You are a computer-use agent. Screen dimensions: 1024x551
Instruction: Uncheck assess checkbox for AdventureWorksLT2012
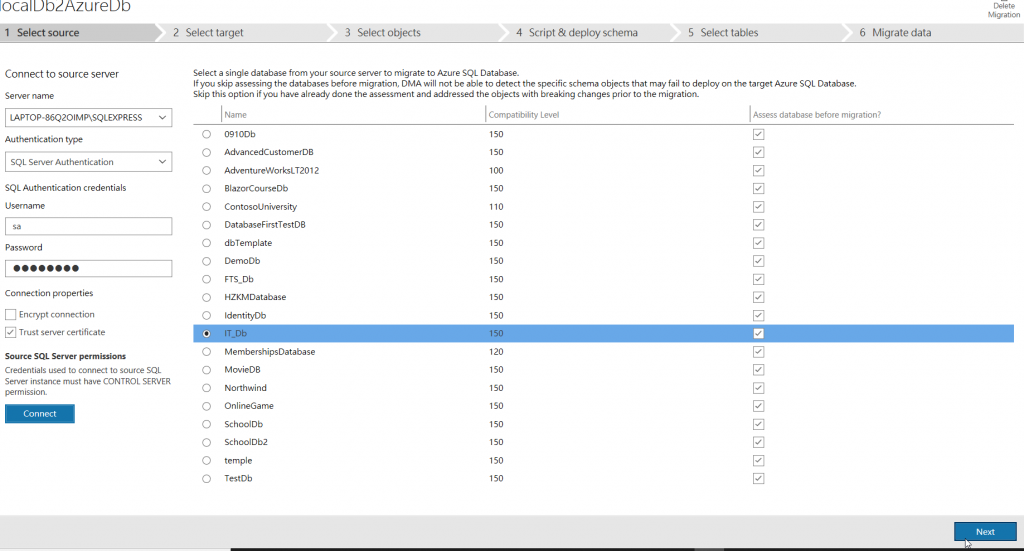[758, 170]
